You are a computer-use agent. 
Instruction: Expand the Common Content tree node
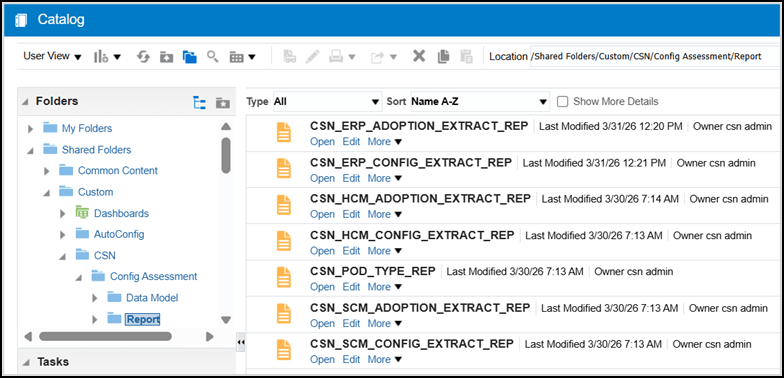(x=46, y=171)
